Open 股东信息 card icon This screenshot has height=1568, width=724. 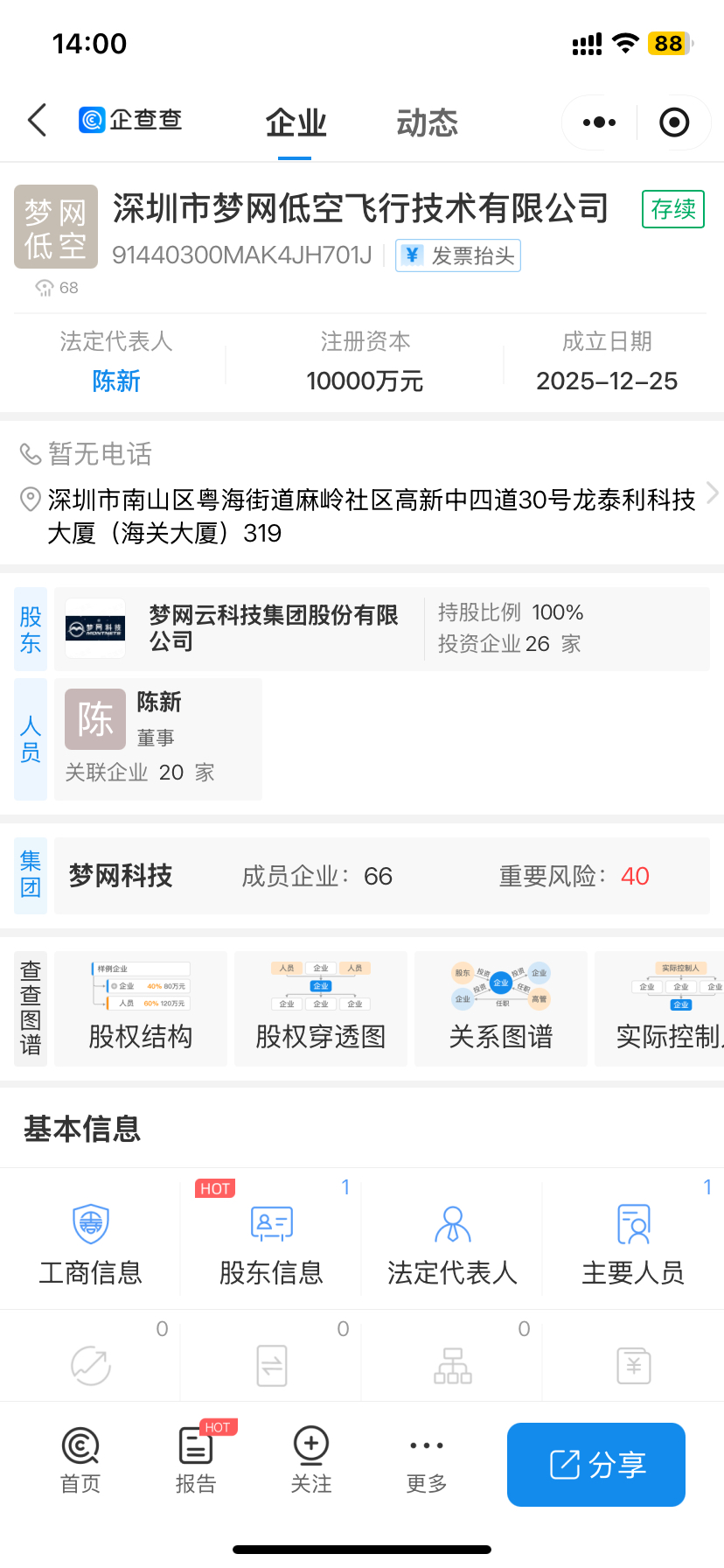pos(272,1223)
